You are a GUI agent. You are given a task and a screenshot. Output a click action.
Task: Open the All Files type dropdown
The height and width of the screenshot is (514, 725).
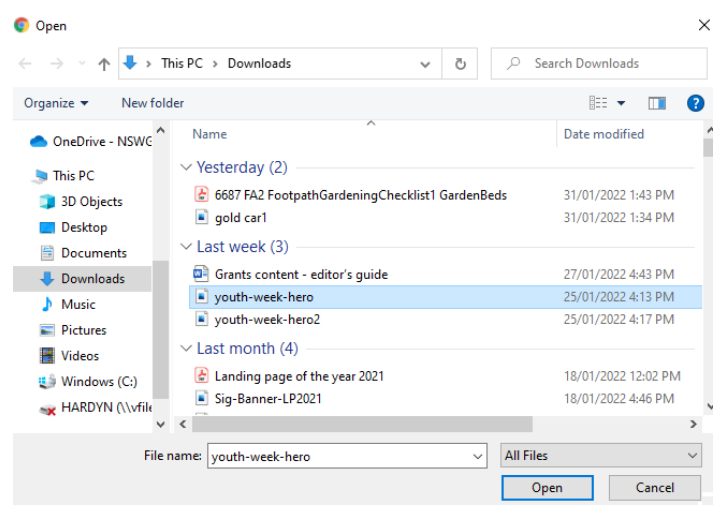coord(601,456)
